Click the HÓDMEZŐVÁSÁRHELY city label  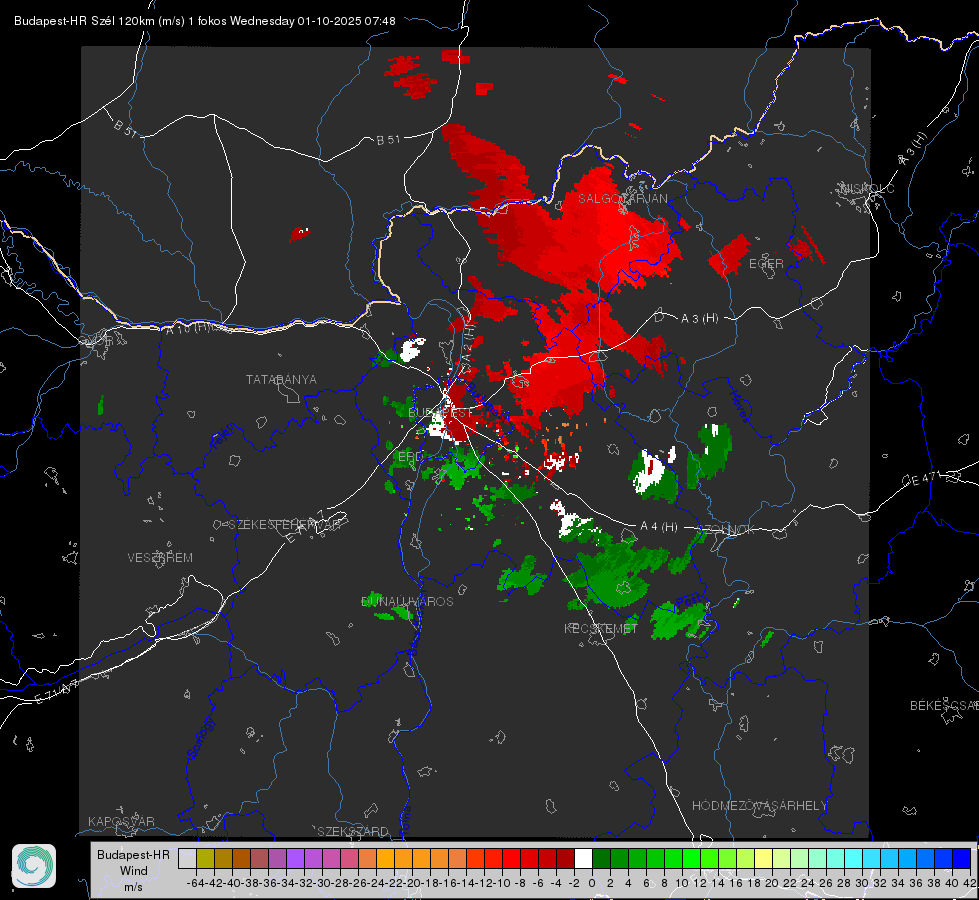759,806
